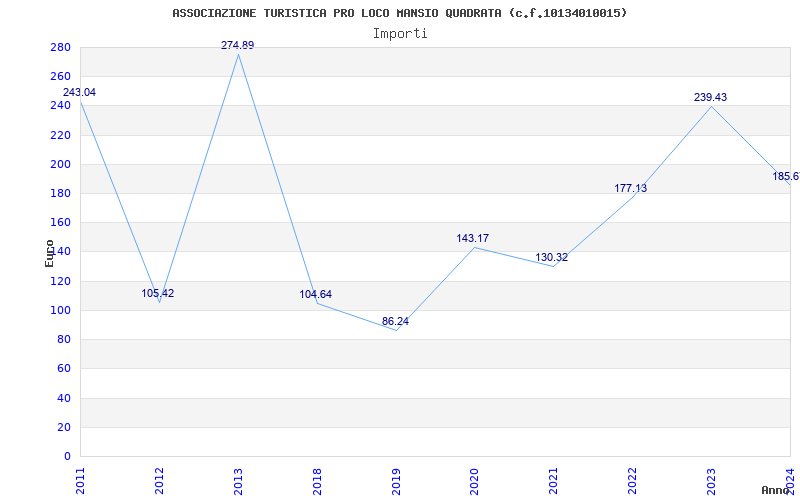Click the 177.13 data label
The width and height of the screenshot is (800, 500).
631,188
